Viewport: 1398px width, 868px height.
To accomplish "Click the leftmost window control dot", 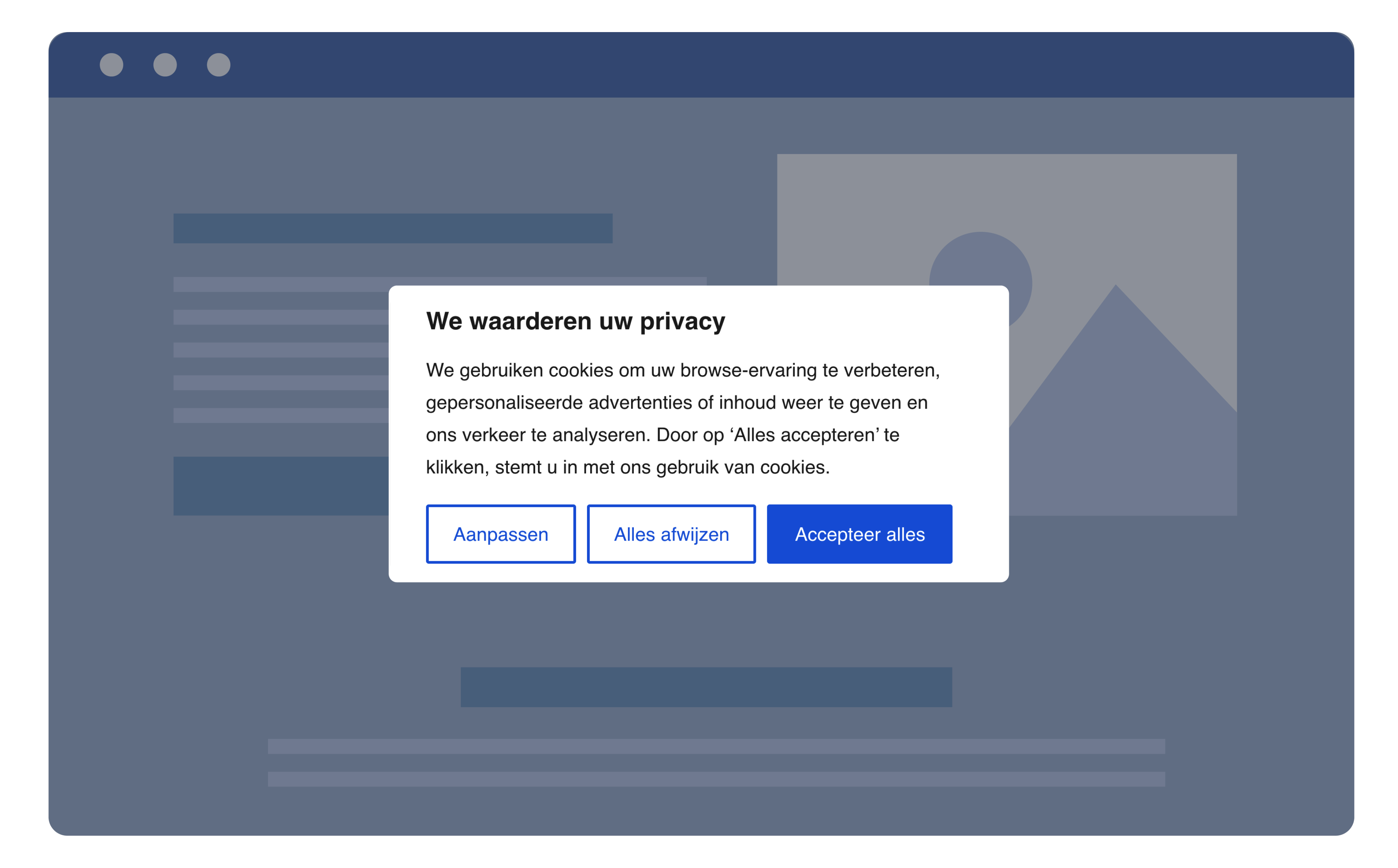I will click(111, 65).
